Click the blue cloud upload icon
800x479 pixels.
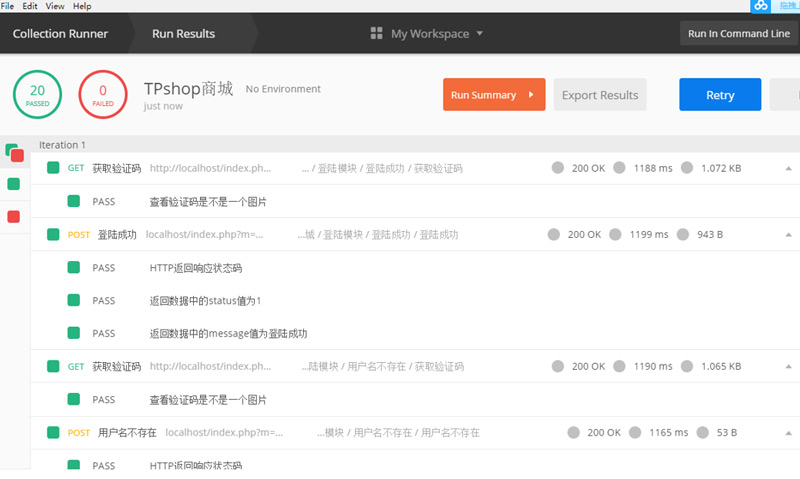pos(761,6)
